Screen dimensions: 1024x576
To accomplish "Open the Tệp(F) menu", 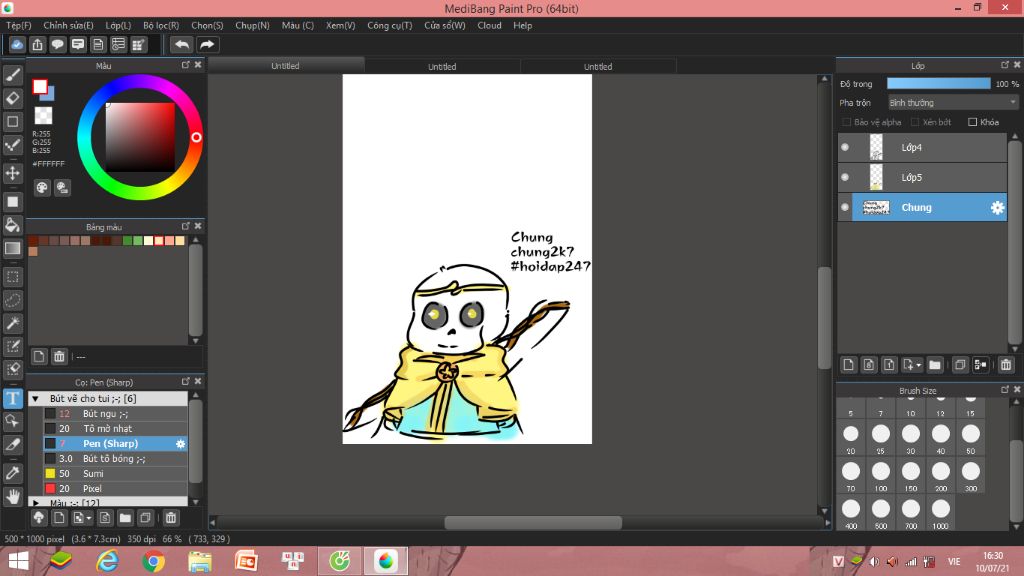I will click(x=19, y=25).
